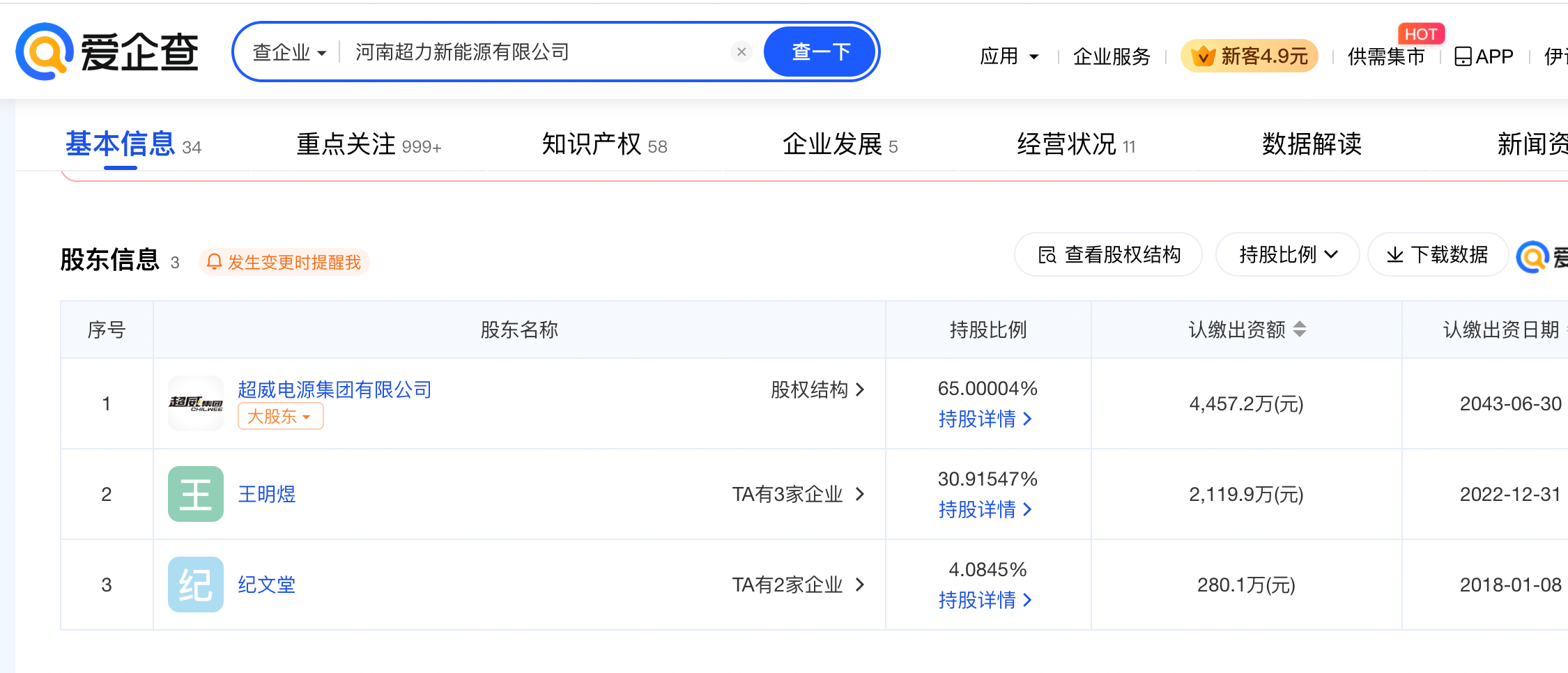Click the 2,119.9万(元) amount cell
Screen dimensions: 1568x673
point(1246,494)
